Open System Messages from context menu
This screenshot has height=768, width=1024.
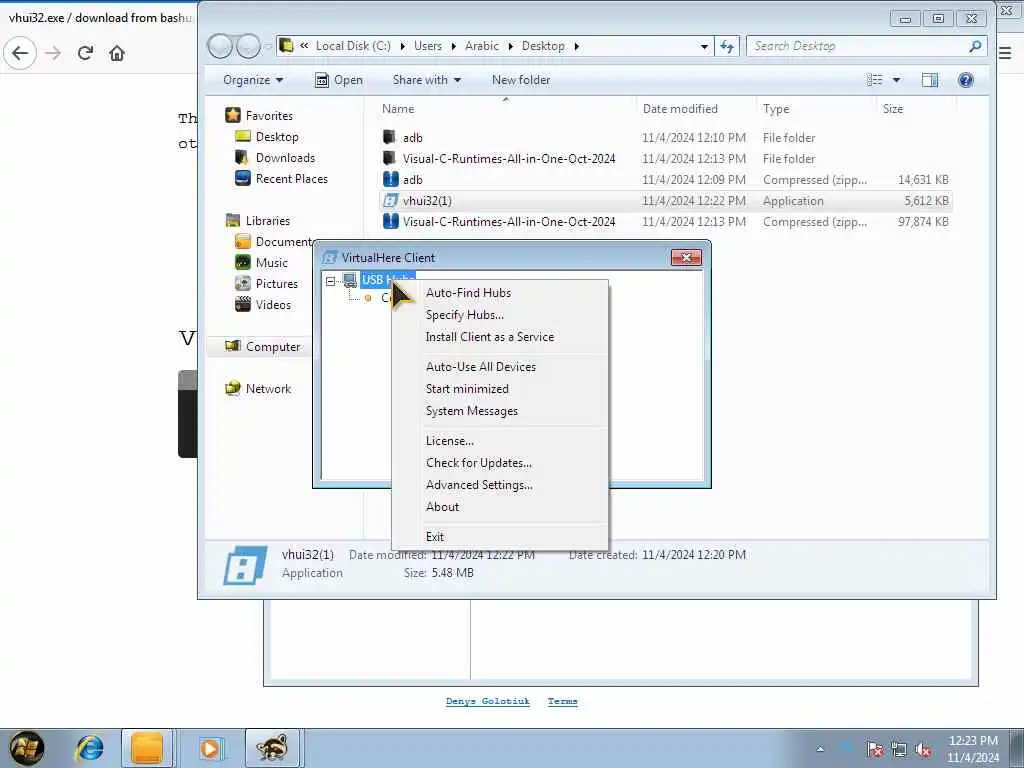pyautogui.click(x=472, y=411)
